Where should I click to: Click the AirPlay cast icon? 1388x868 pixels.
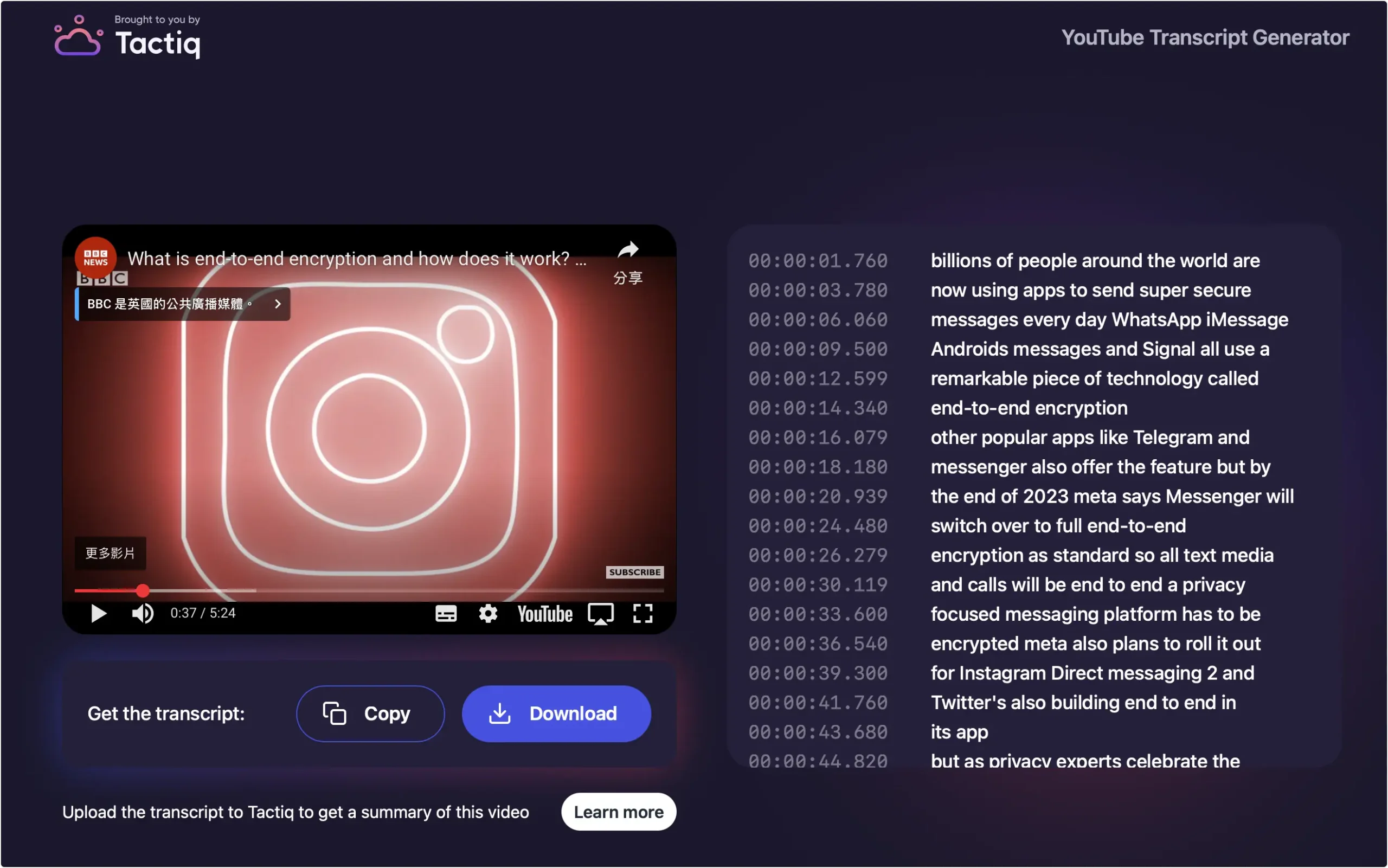tap(600, 614)
